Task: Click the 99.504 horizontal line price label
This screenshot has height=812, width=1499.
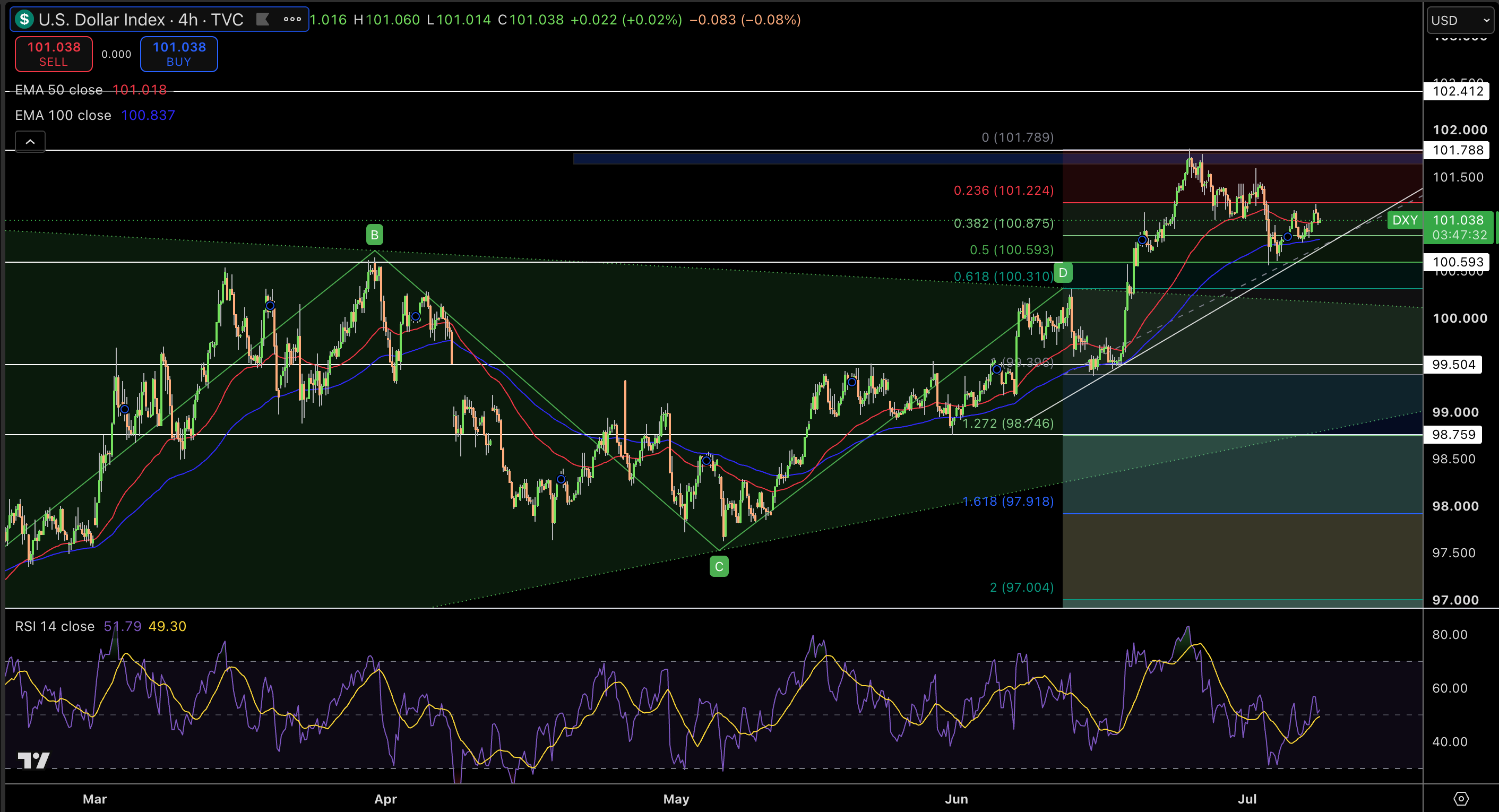Action: click(1453, 365)
